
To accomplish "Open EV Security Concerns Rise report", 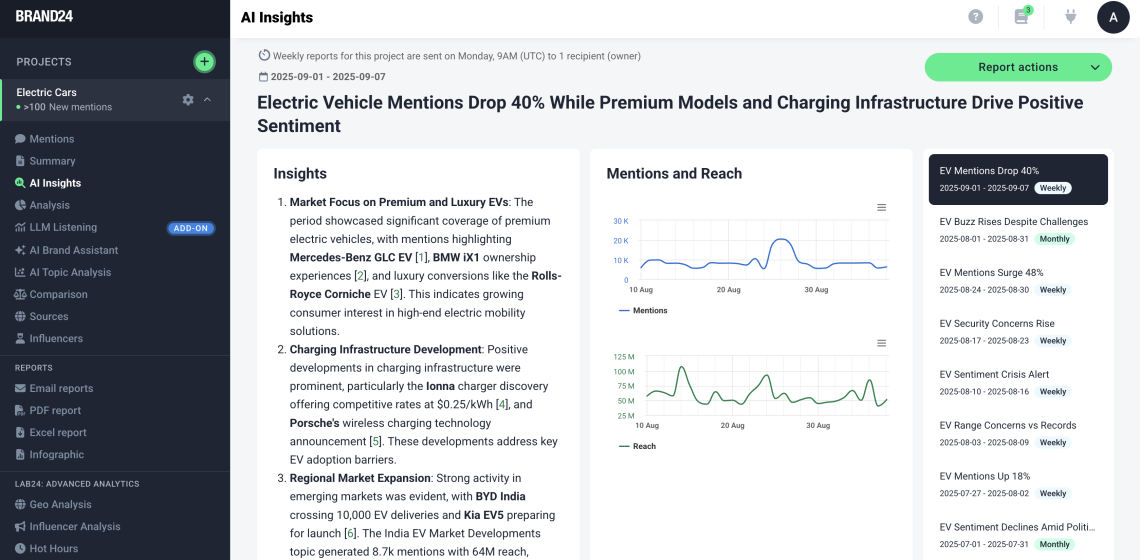I will point(1018,332).
